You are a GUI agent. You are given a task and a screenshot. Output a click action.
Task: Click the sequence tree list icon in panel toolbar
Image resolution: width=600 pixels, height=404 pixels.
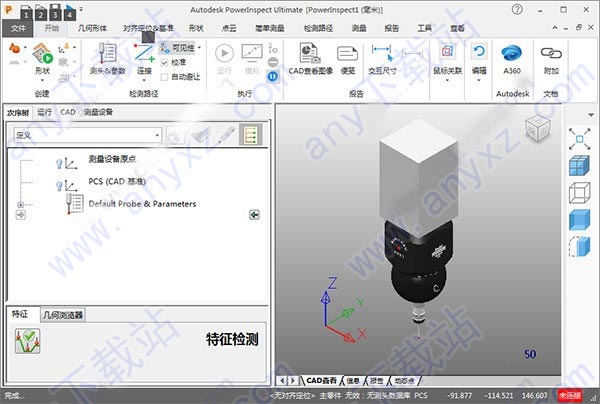[251, 135]
